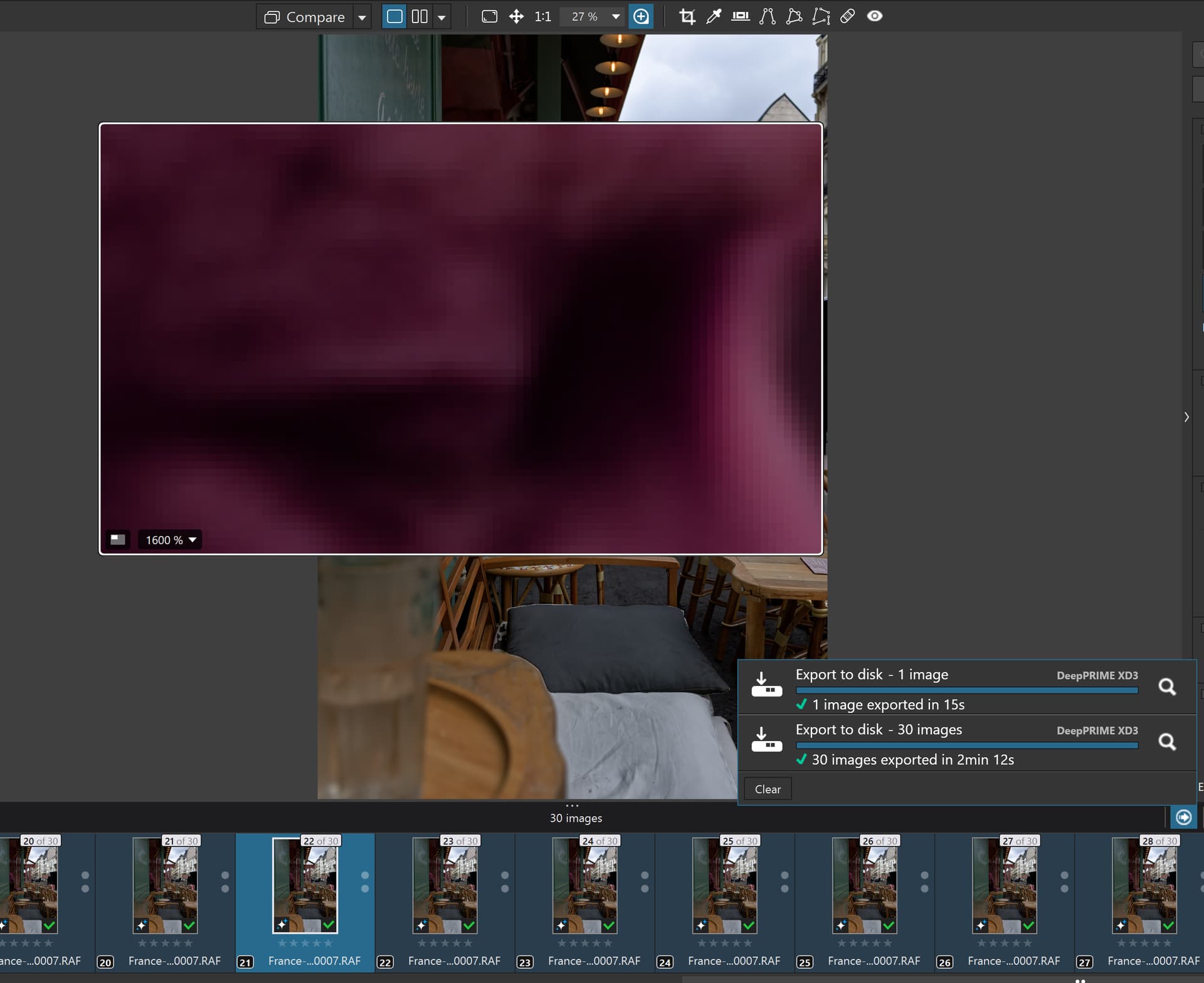The width and height of the screenshot is (1204, 983).
Task: Activate the Horizon leveling tool
Action: 741,17
